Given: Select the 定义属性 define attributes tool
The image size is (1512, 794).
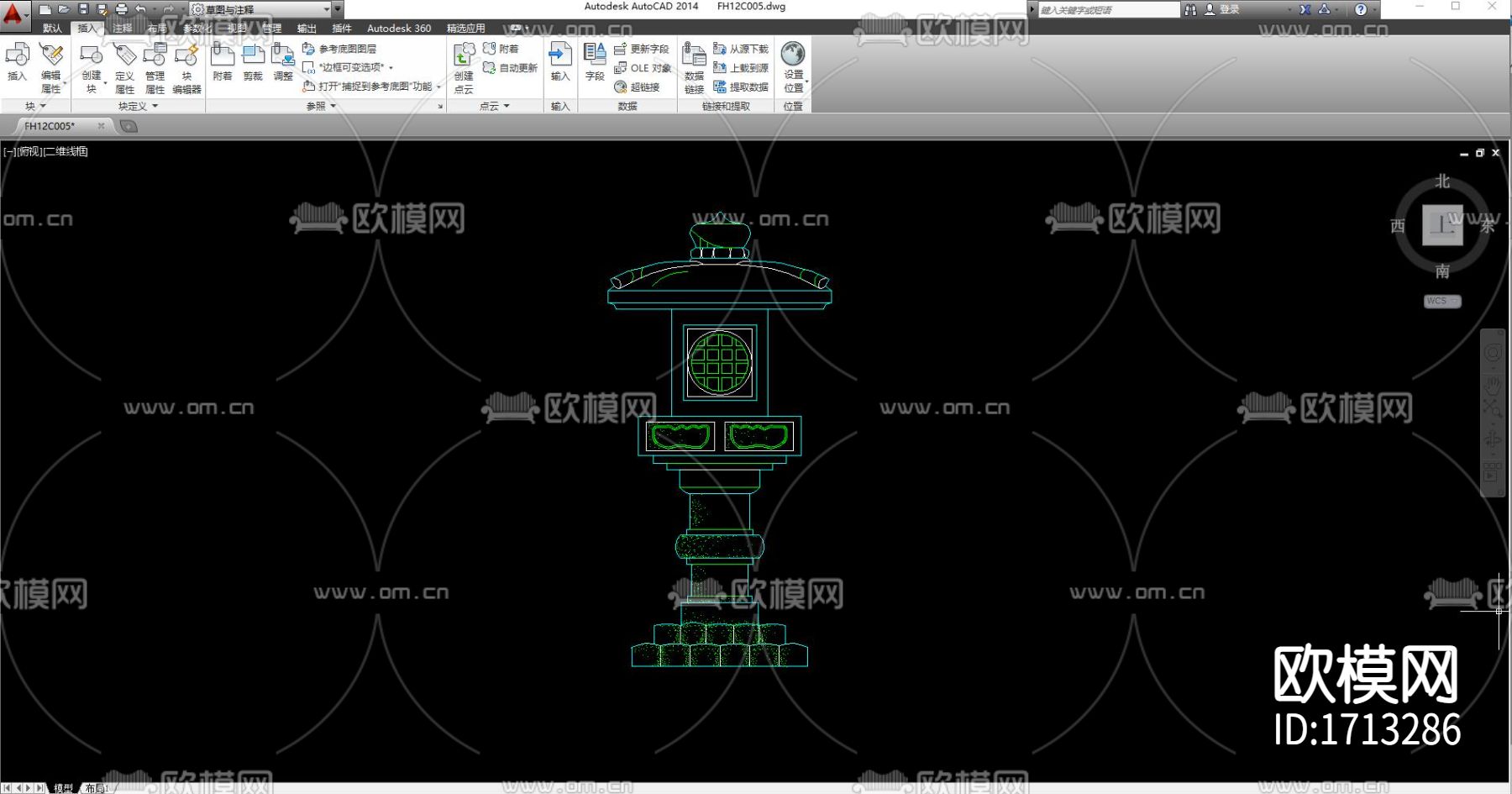Looking at the screenshot, I should click(124, 67).
